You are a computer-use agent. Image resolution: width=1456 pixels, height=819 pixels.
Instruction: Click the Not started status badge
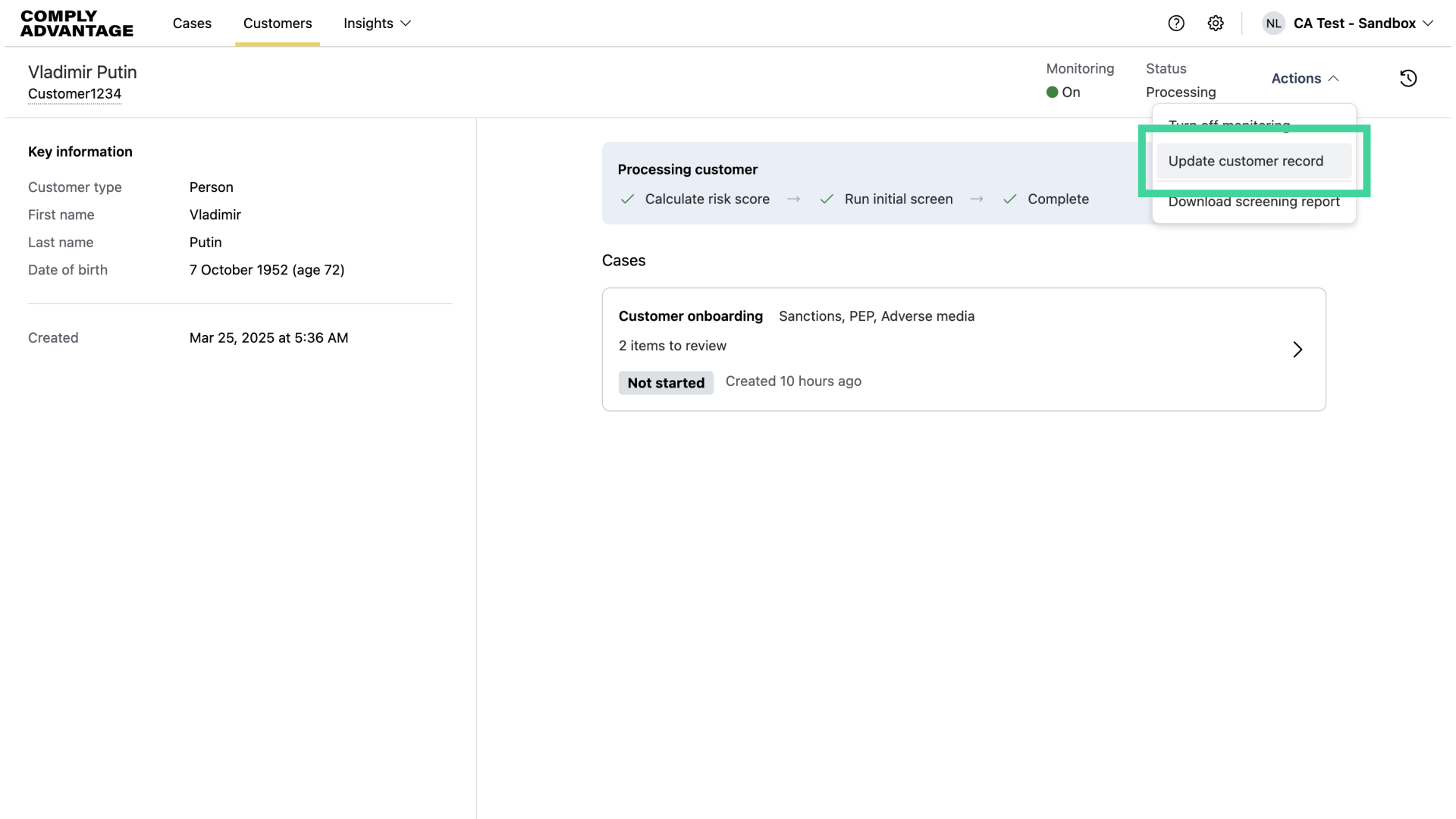point(666,382)
